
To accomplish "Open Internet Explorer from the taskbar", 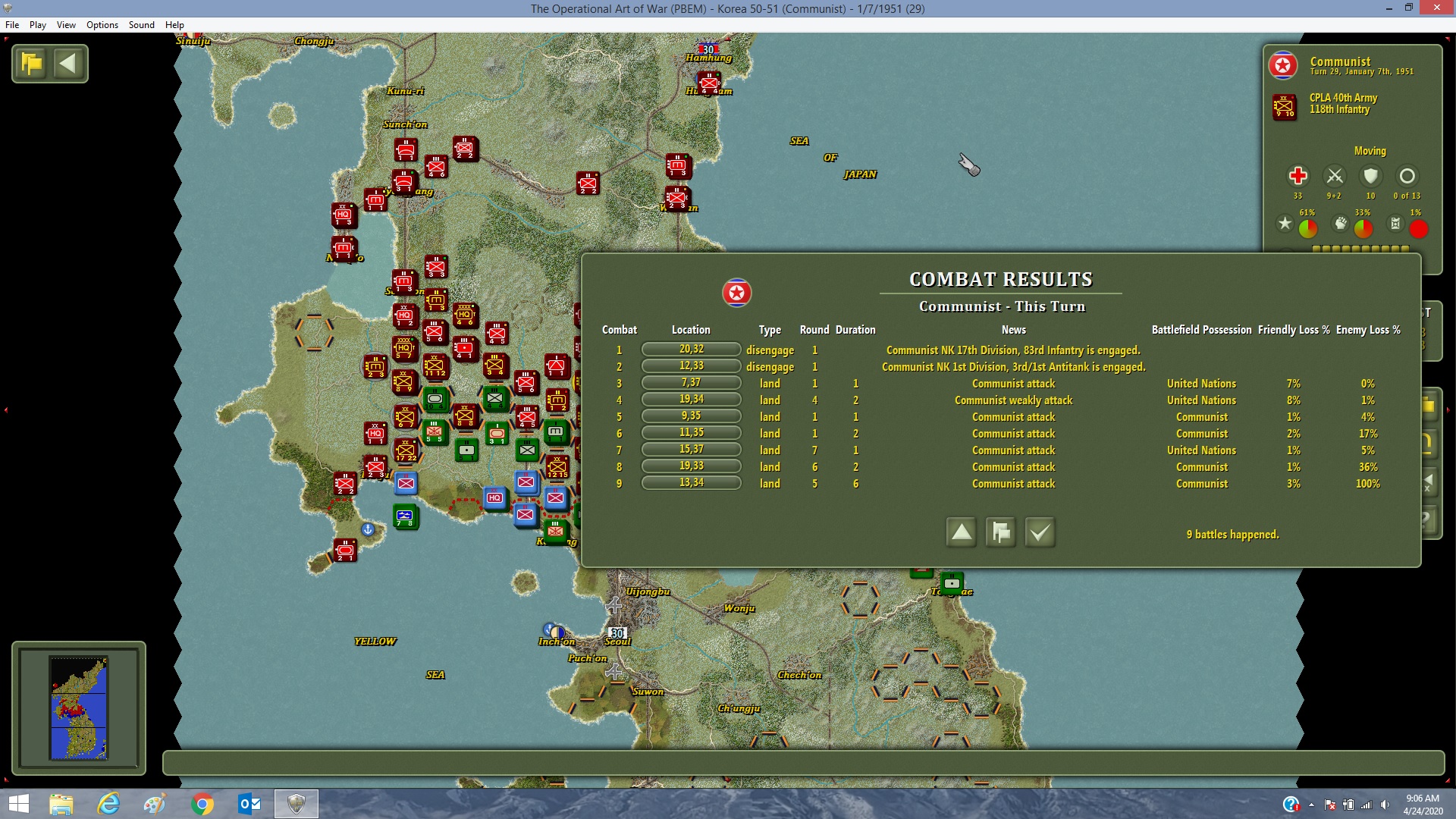I will click(x=108, y=804).
